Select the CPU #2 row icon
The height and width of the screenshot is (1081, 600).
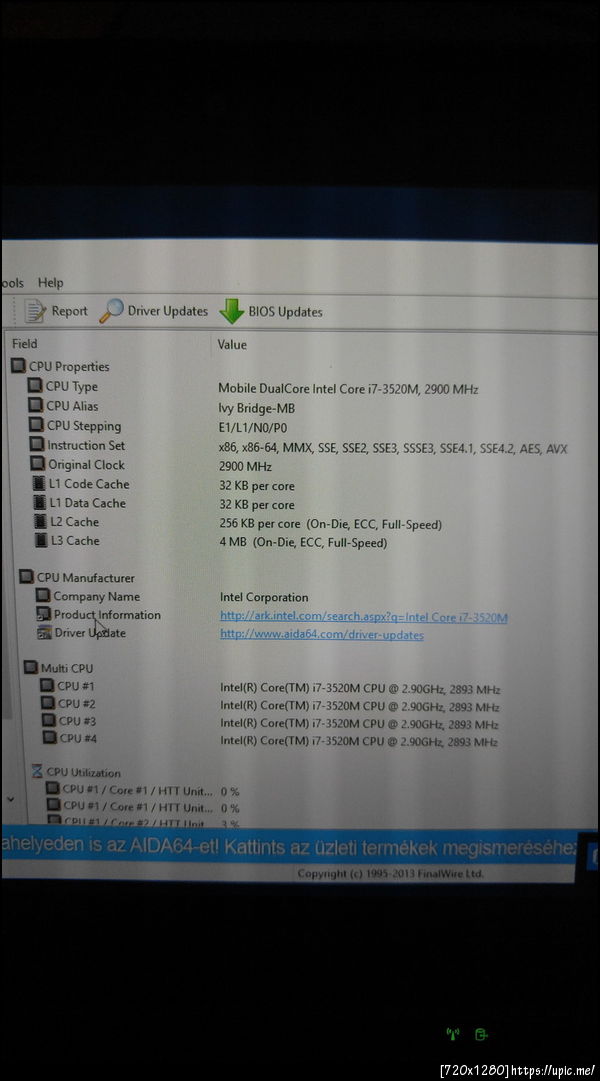coord(48,703)
